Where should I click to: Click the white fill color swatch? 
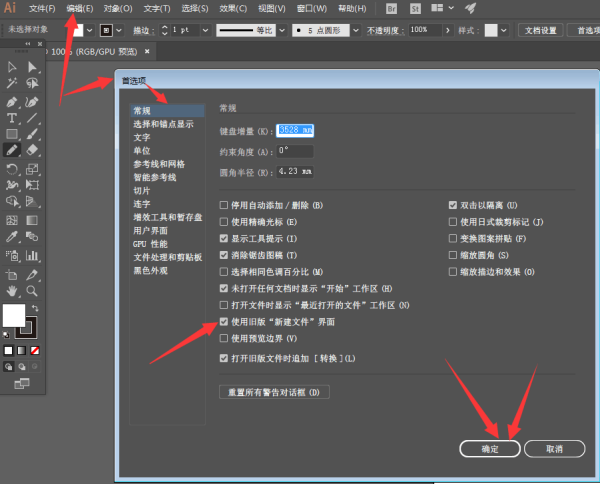tap(14, 316)
